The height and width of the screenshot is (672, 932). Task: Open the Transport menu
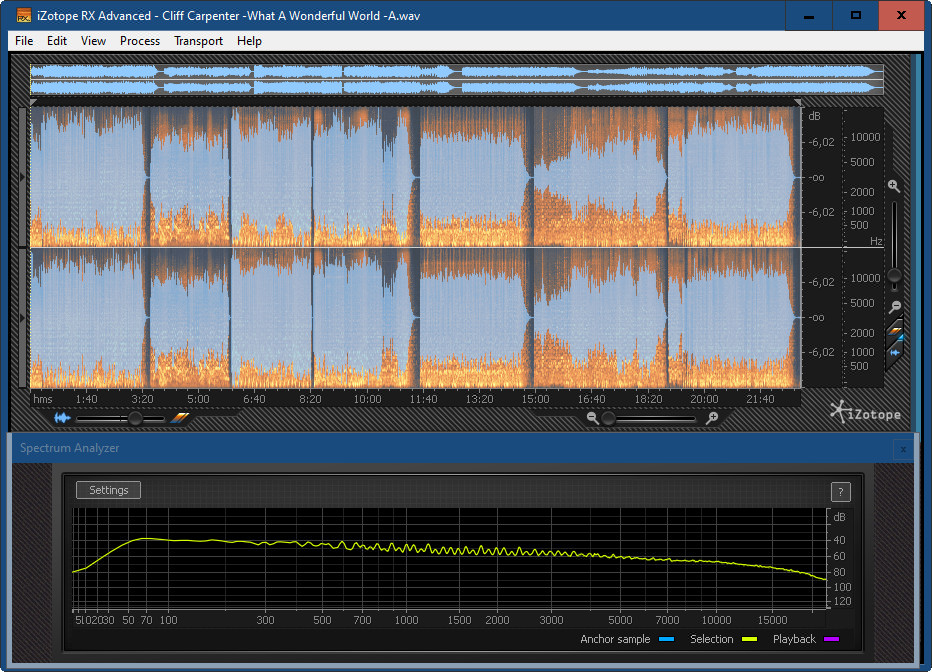[198, 41]
